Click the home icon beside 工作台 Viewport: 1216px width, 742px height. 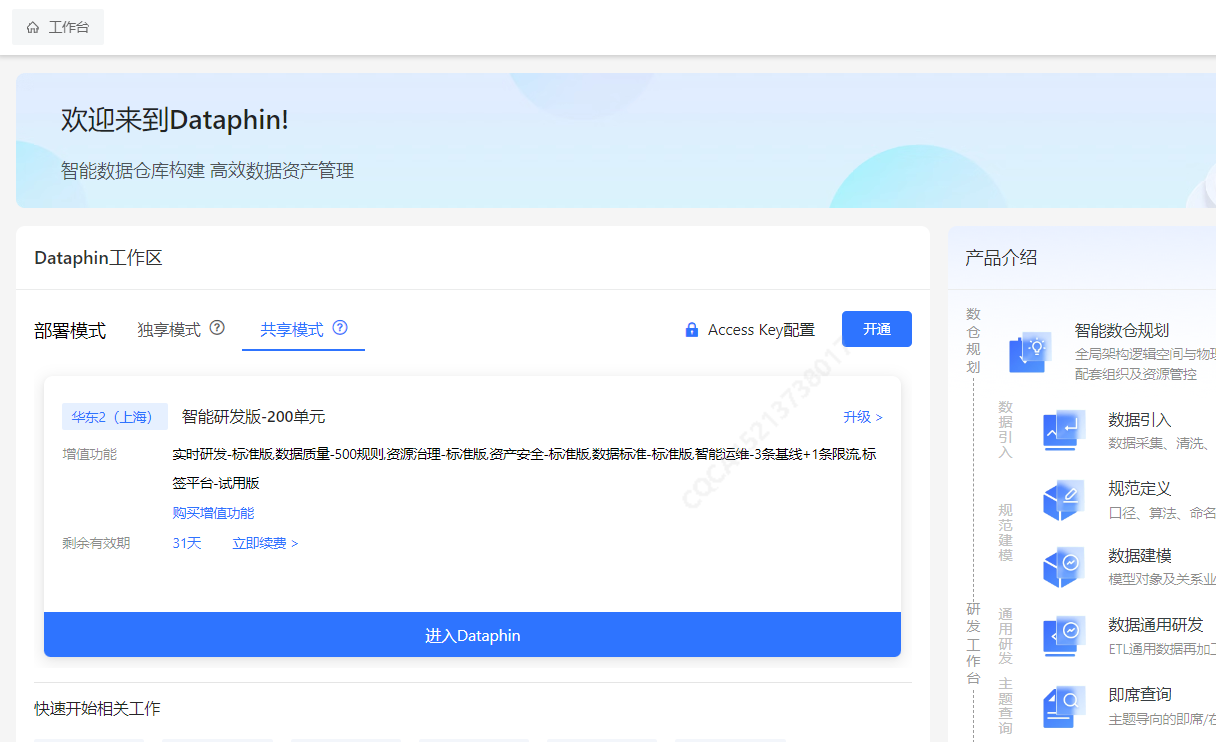click(33, 28)
